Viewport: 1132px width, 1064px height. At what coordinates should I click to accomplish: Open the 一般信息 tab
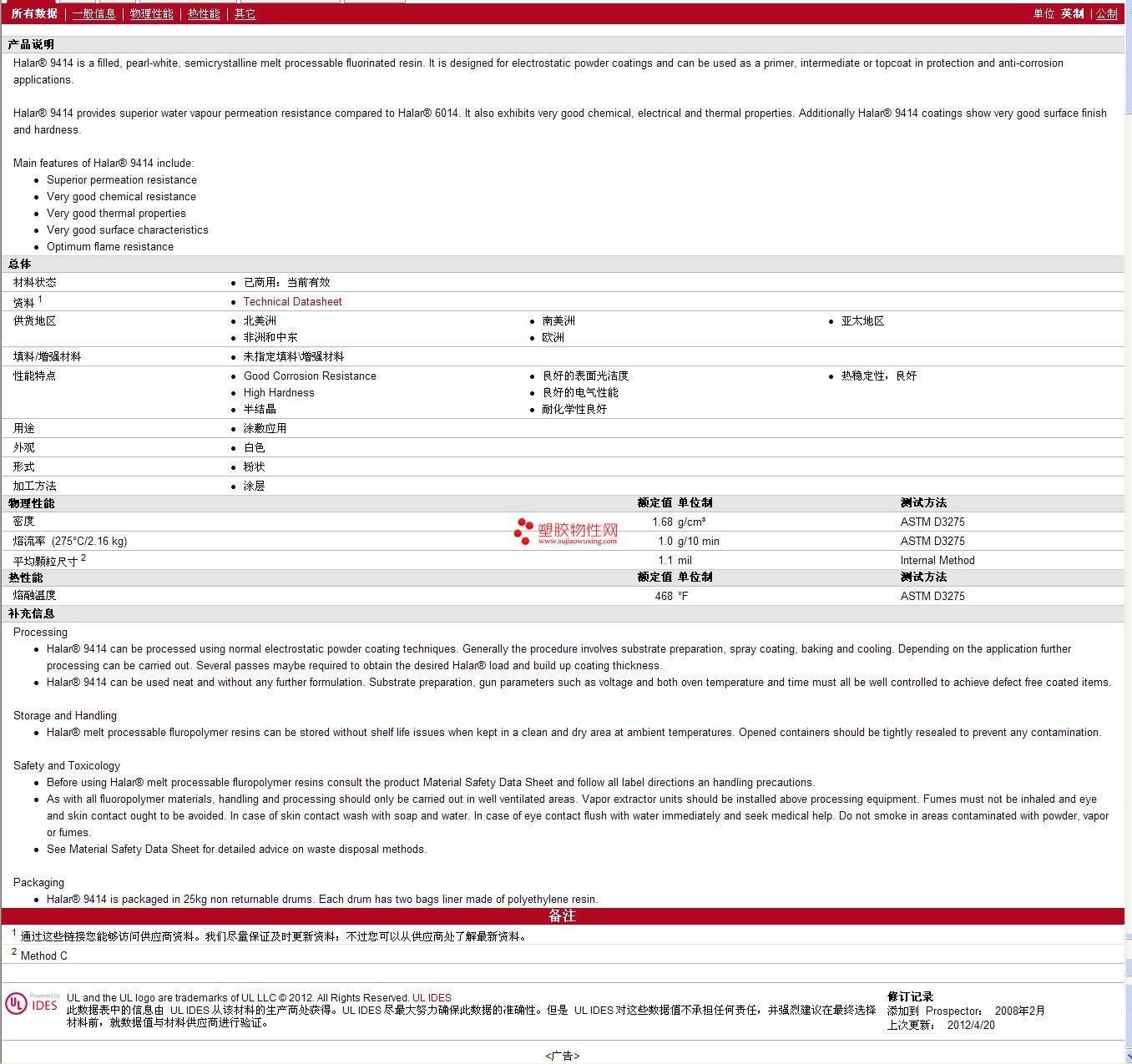(93, 13)
